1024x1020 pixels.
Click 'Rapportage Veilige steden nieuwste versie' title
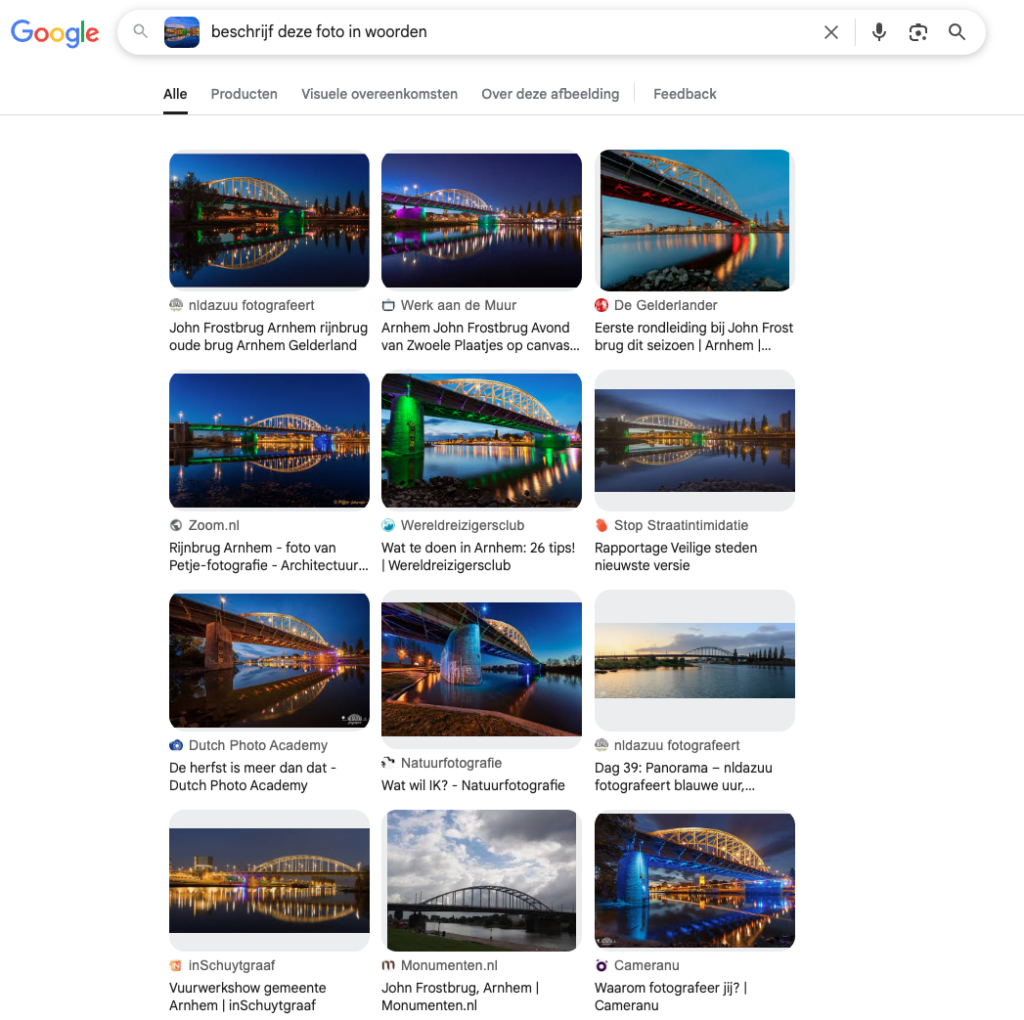tap(675, 556)
